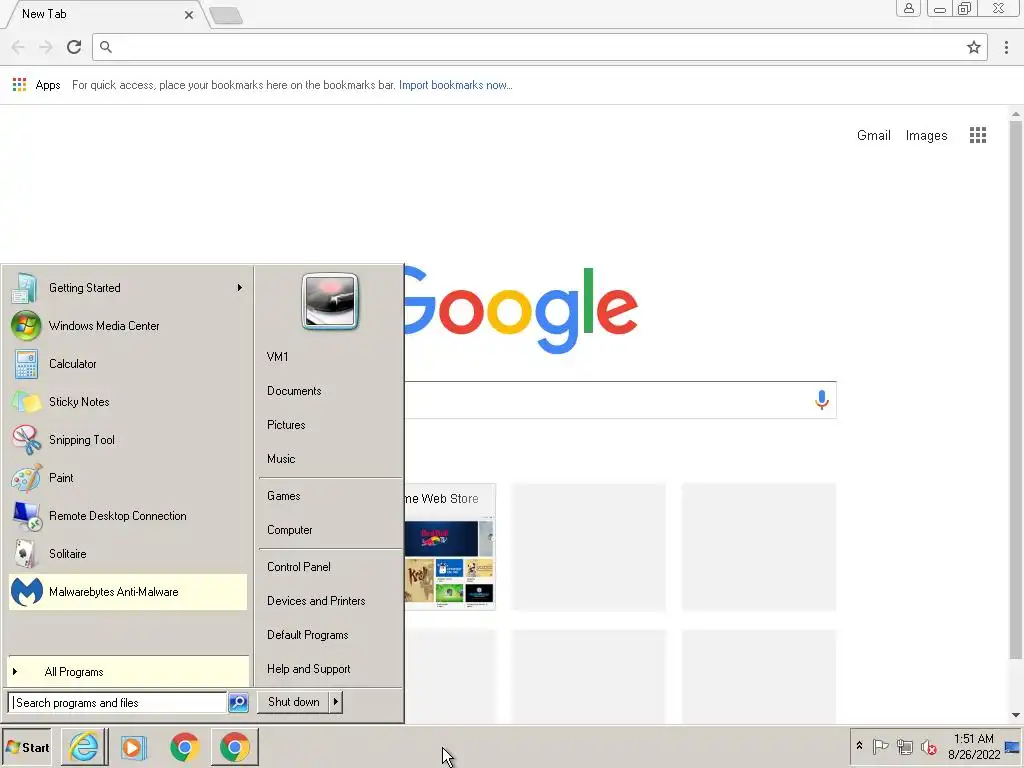Click the Chrome back button
The image size is (1024, 768).
18,47
